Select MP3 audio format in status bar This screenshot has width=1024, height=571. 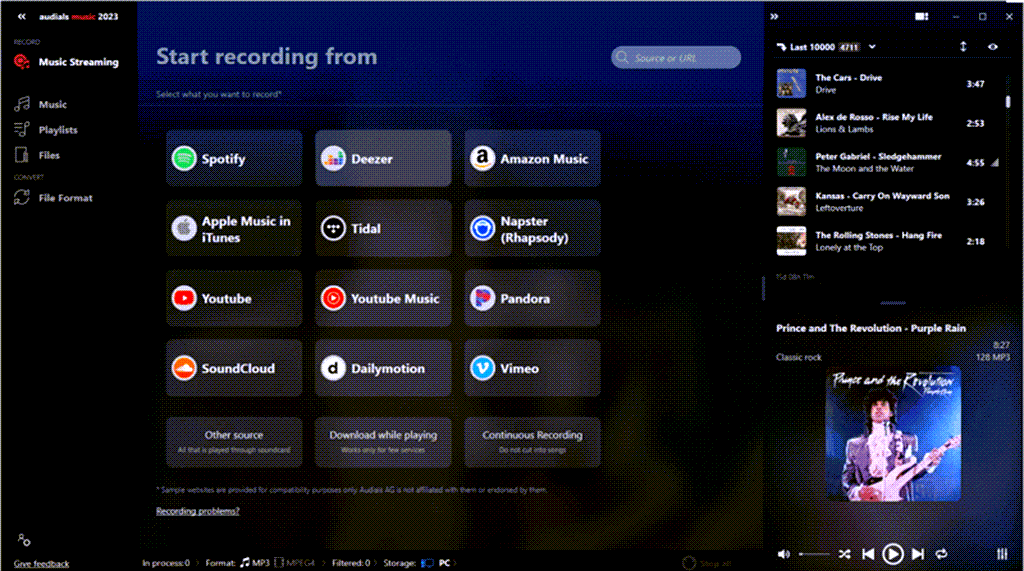click(x=255, y=563)
